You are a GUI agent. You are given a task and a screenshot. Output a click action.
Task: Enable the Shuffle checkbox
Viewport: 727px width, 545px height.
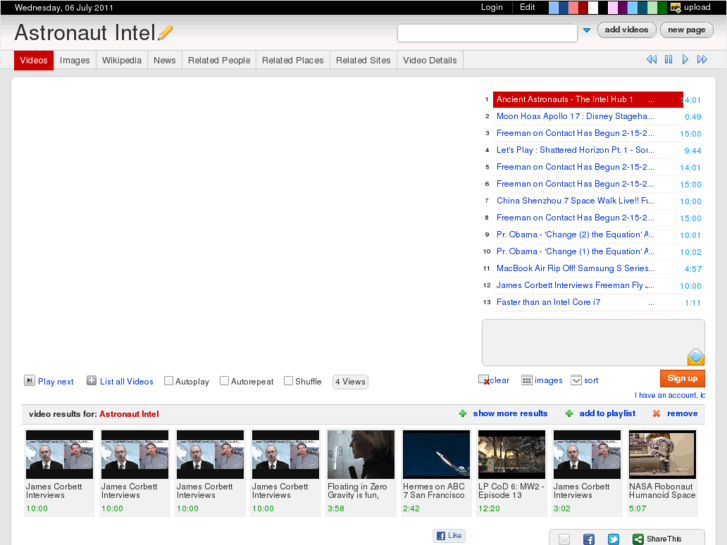(x=288, y=381)
